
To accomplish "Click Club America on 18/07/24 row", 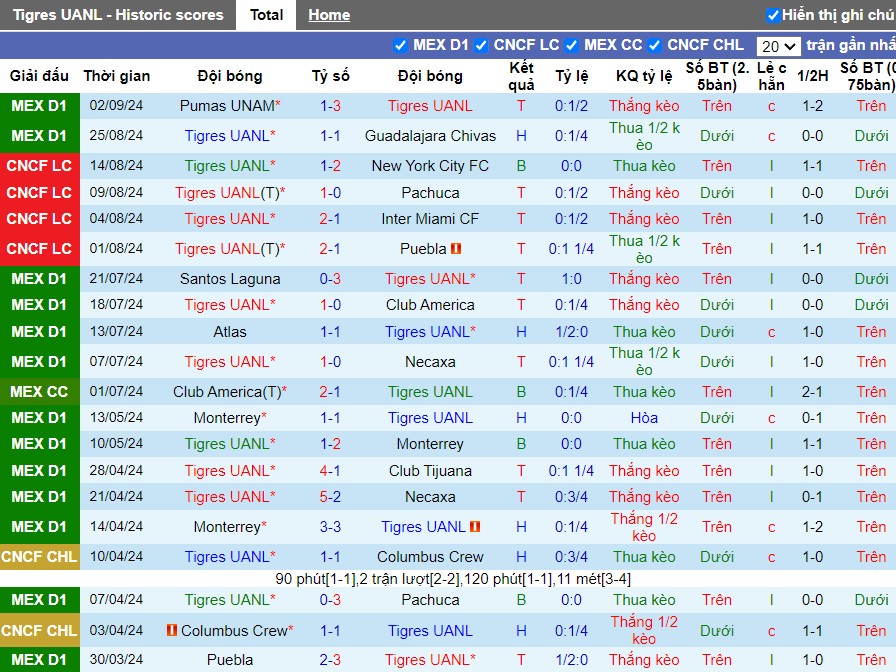I will point(430,305).
